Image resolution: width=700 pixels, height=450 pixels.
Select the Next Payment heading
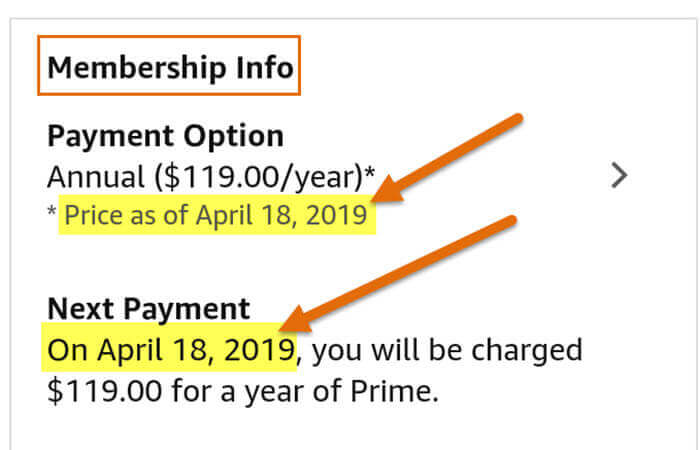tap(148, 309)
